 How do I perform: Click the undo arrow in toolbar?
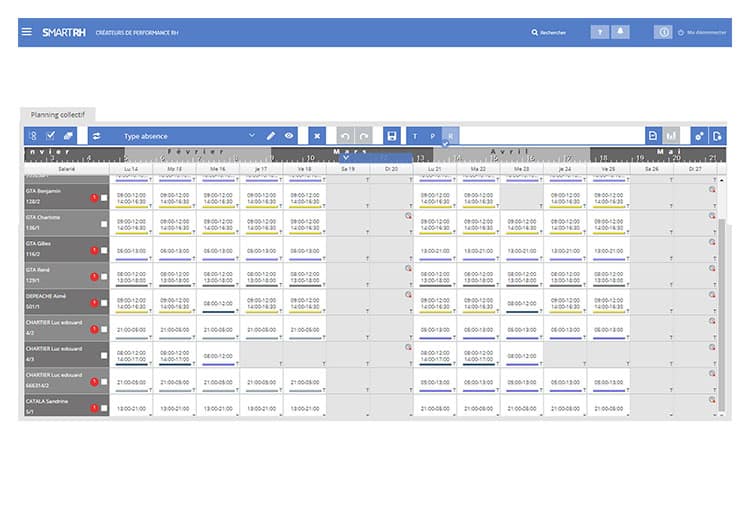point(345,135)
